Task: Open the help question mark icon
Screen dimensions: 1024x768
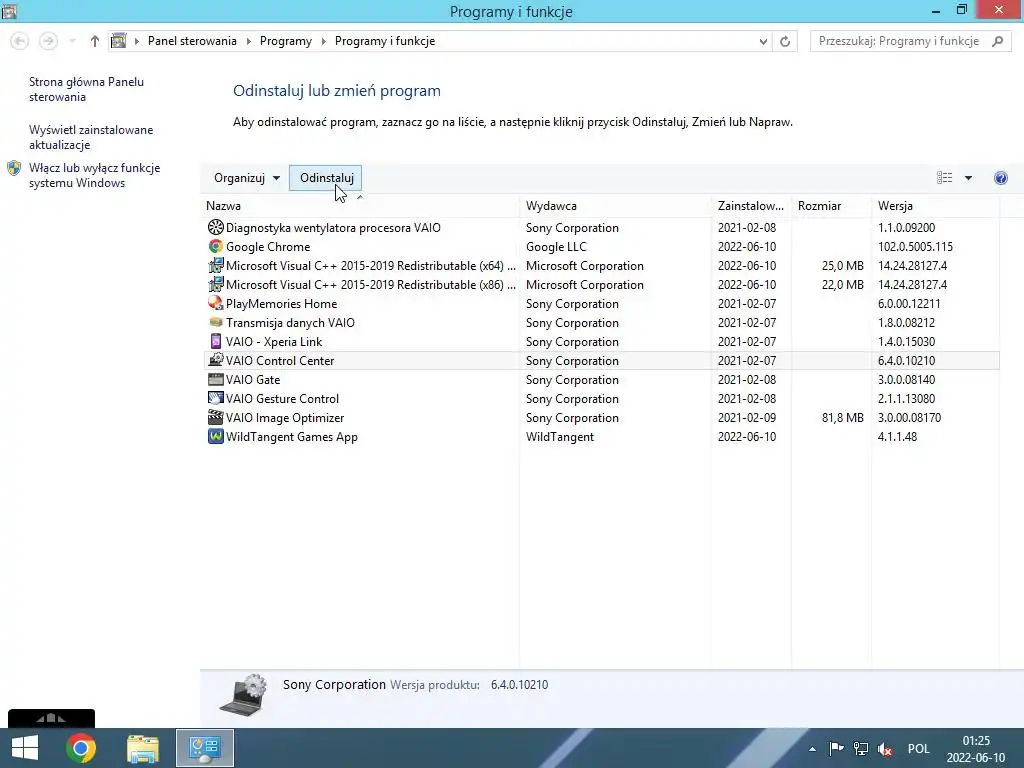Action: click(x=1000, y=178)
